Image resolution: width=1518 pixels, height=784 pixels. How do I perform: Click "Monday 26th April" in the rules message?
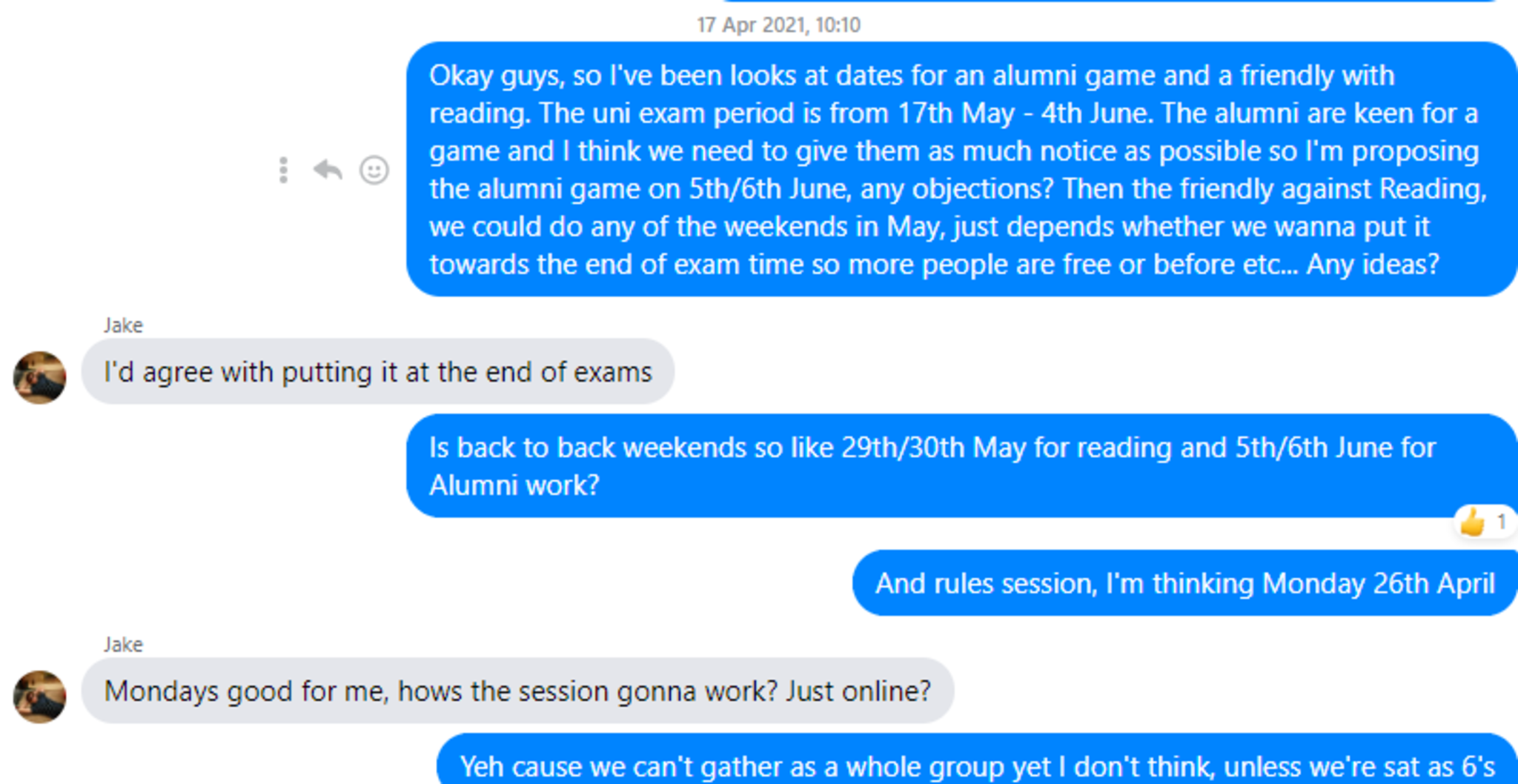point(1379,583)
